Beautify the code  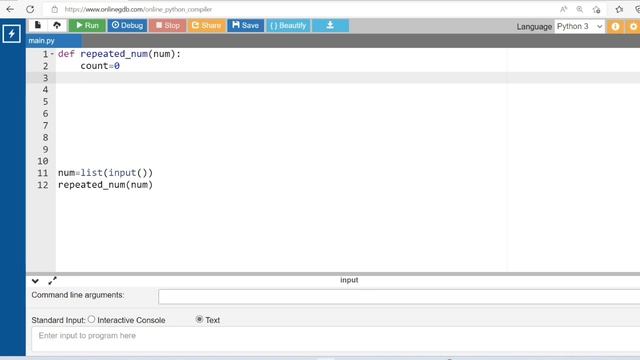[x=288, y=25]
